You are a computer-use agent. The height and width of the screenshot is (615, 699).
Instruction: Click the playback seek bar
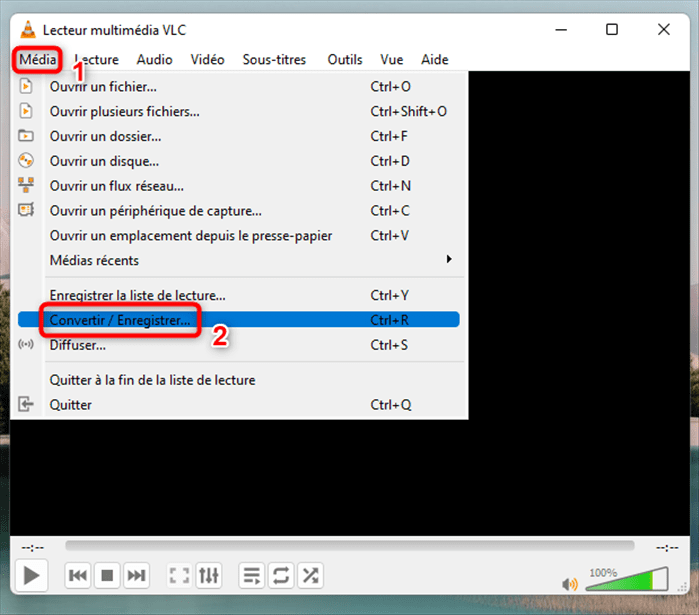(350, 546)
